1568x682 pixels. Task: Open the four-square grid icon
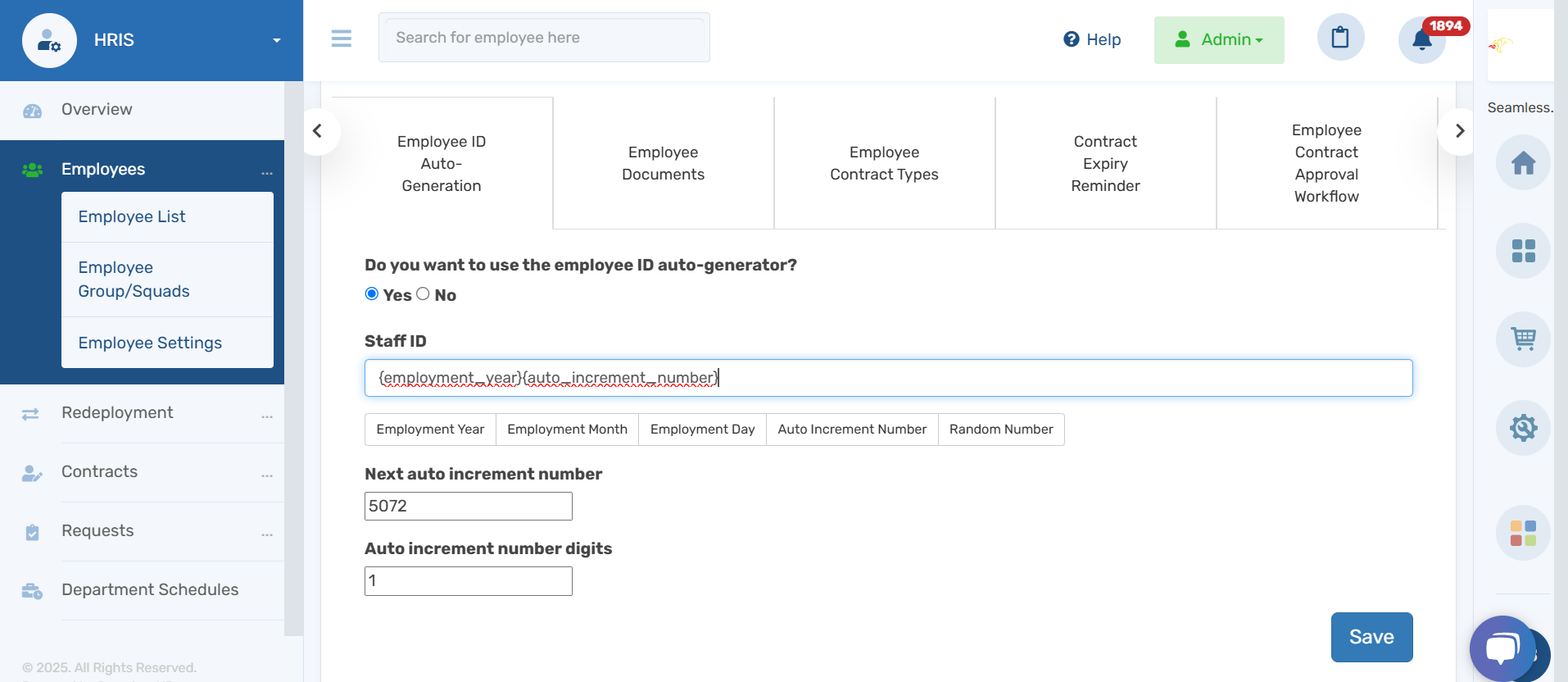(x=1523, y=251)
